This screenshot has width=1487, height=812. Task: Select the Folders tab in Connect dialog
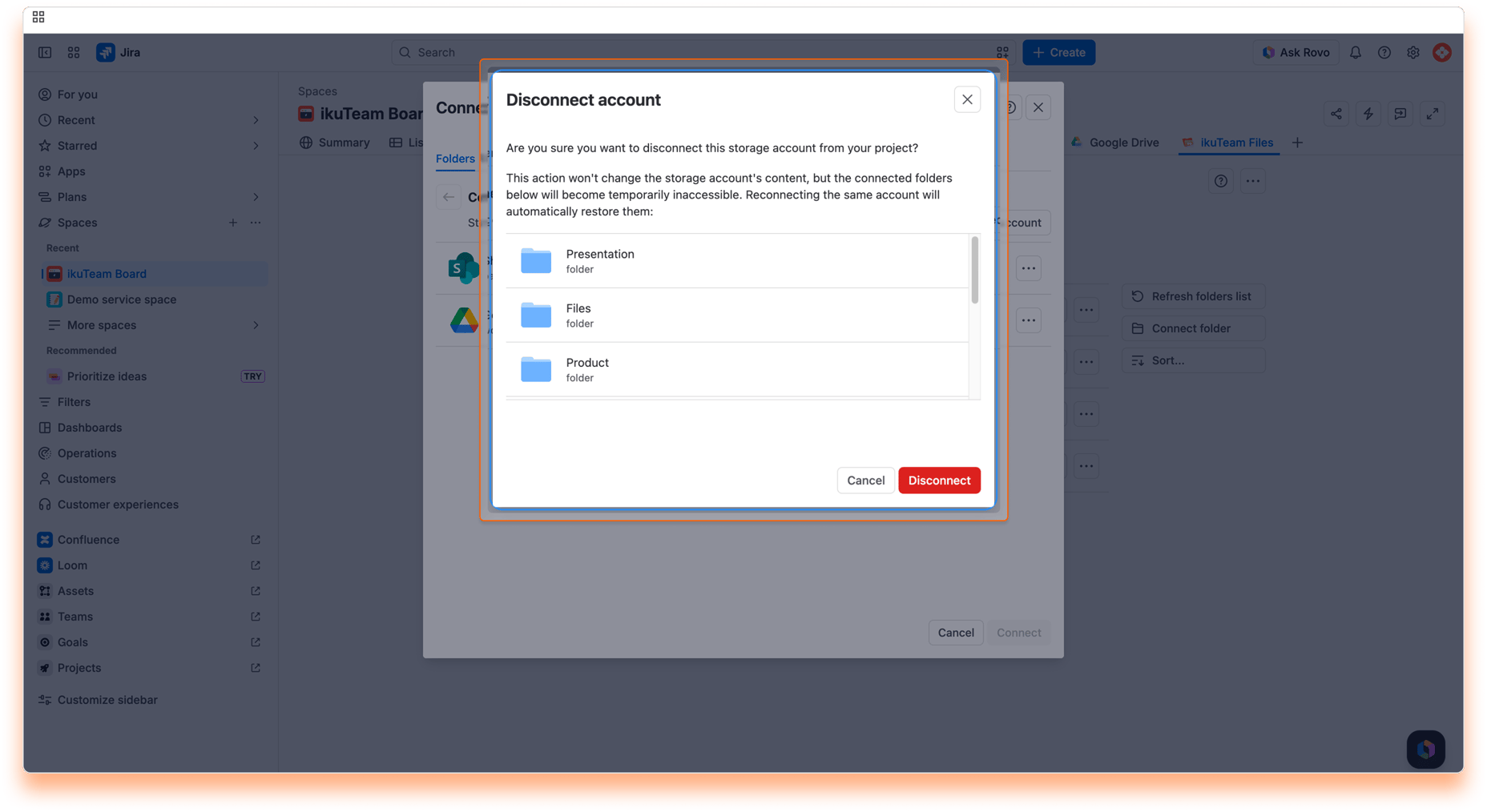pyautogui.click(x=455, y=159)
